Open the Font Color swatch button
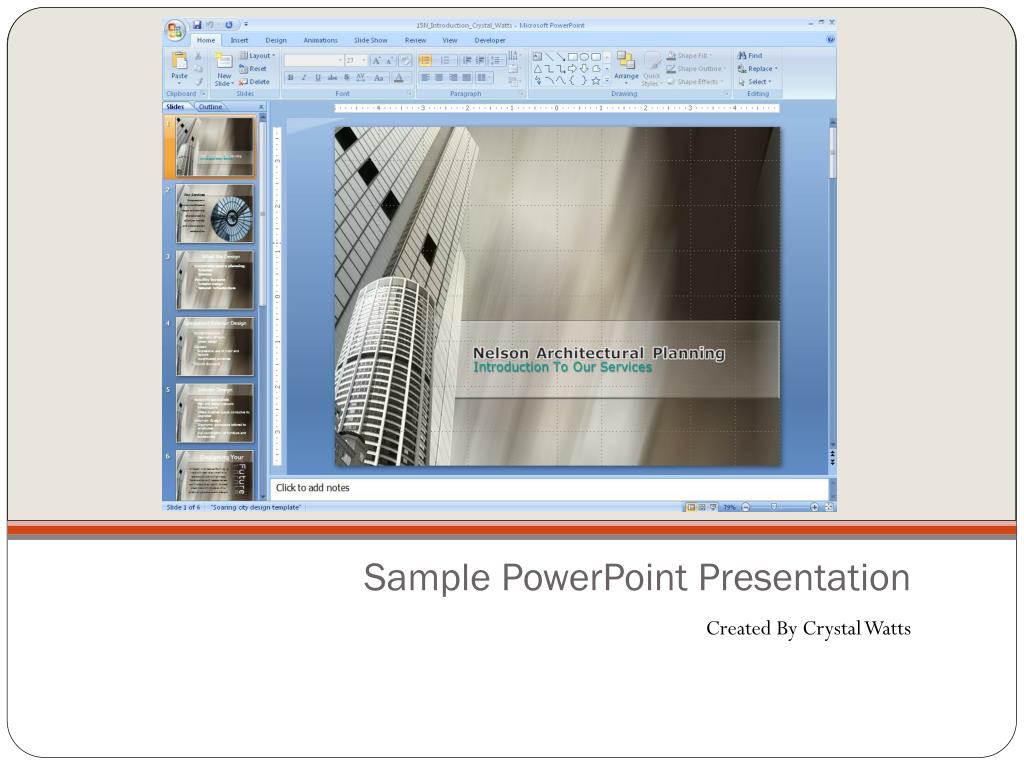 [398, 78]
